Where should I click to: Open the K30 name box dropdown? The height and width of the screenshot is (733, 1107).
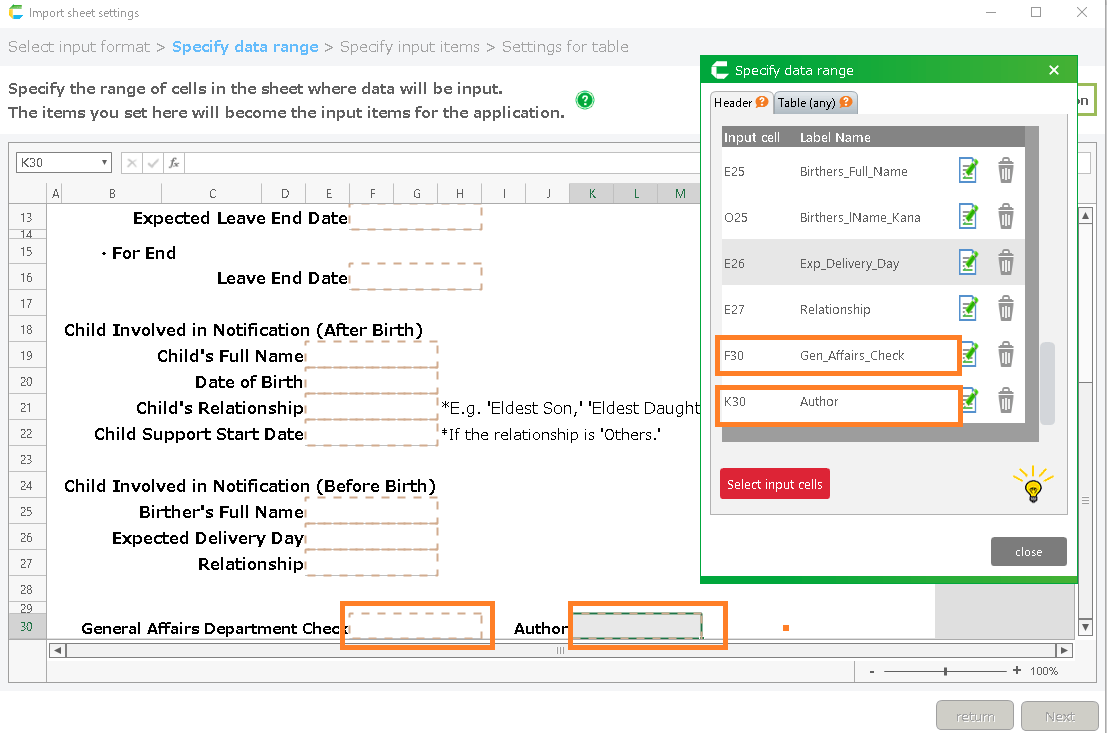point(104,163)
